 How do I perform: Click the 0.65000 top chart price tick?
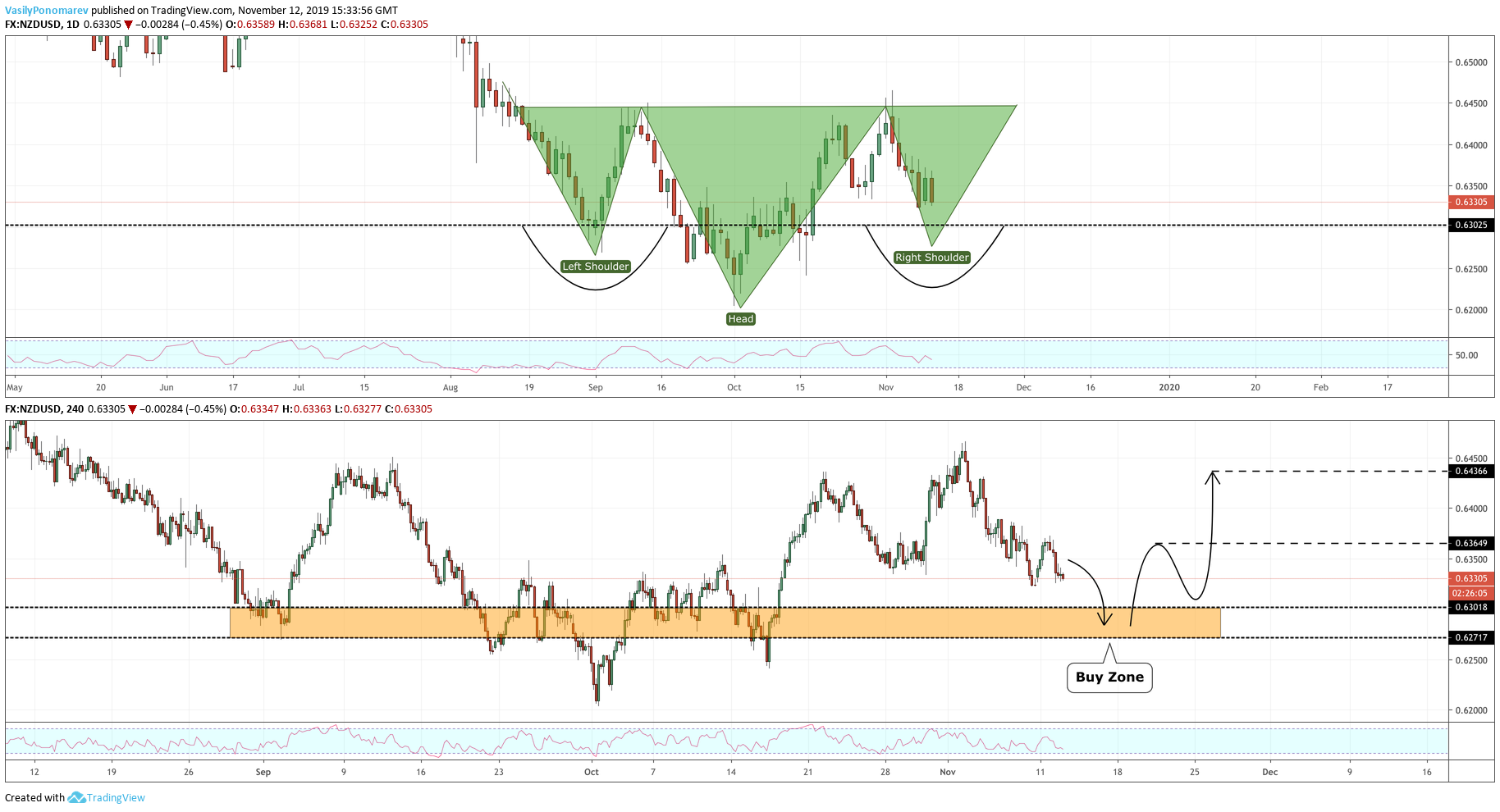(1471, 62)
